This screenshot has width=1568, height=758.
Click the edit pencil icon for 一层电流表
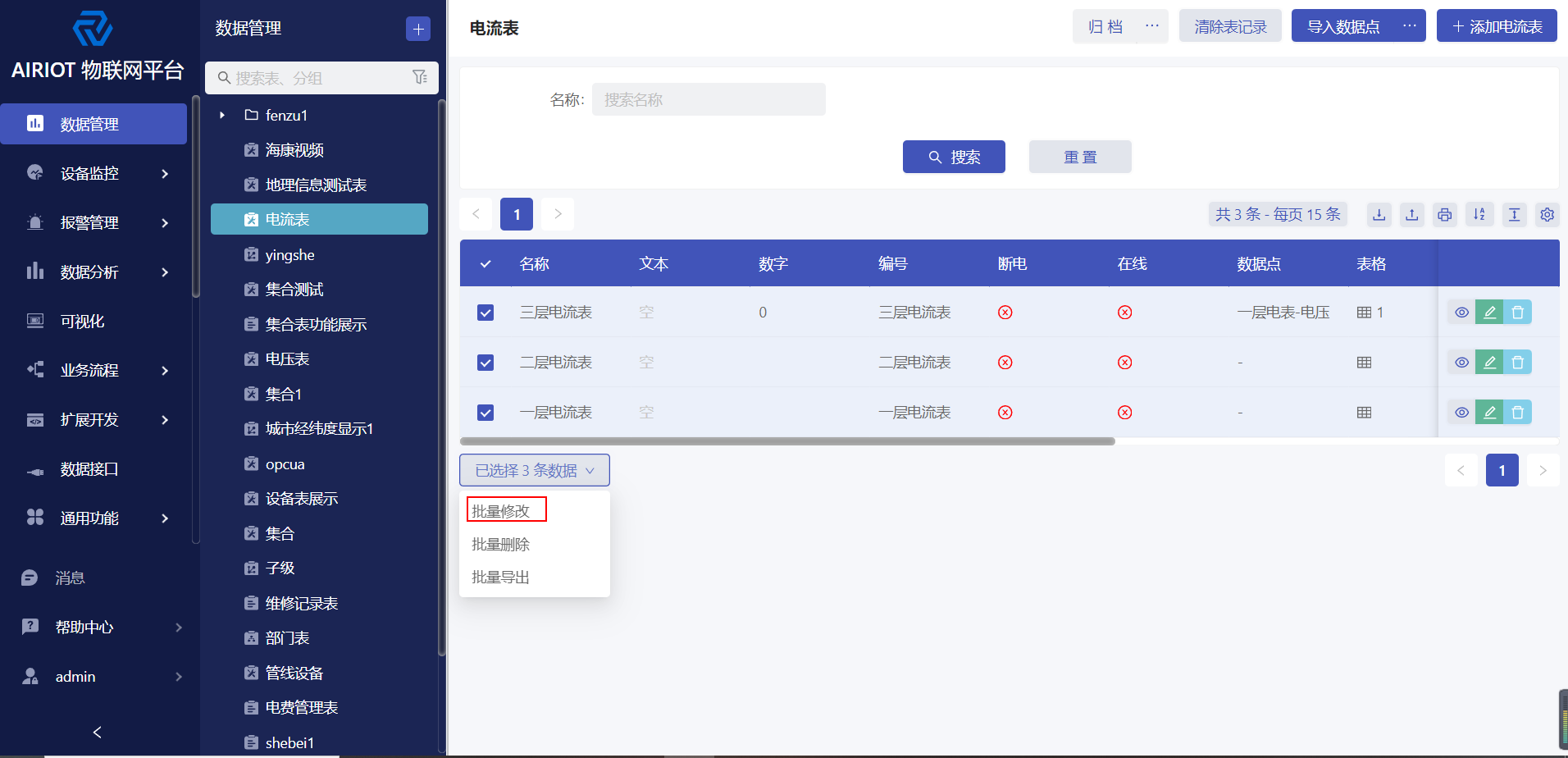coord(1489,412)
